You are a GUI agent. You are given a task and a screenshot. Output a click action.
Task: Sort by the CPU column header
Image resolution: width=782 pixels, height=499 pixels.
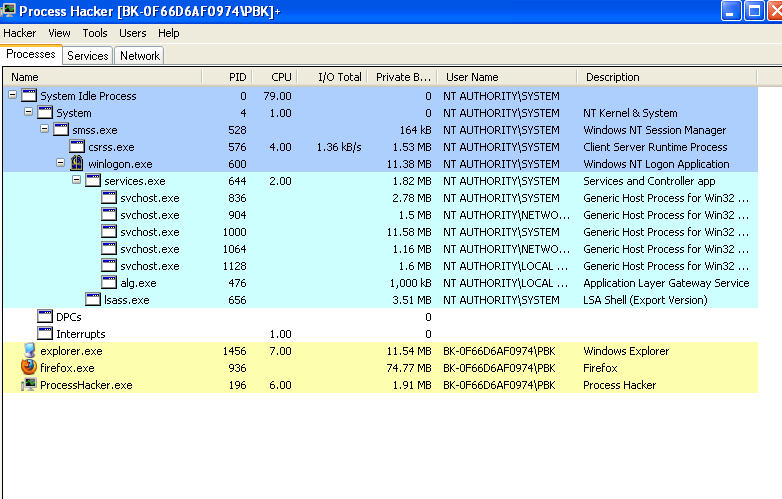pyautogui.click(x=275, y=77)
